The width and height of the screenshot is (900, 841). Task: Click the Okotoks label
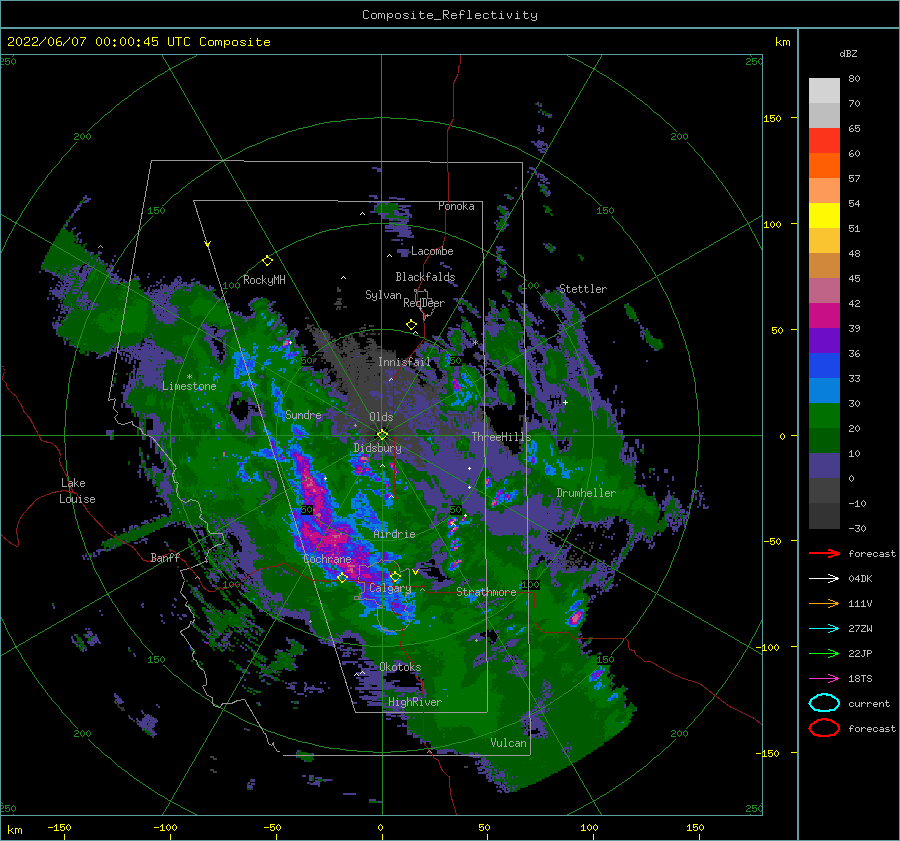point(400,667)
